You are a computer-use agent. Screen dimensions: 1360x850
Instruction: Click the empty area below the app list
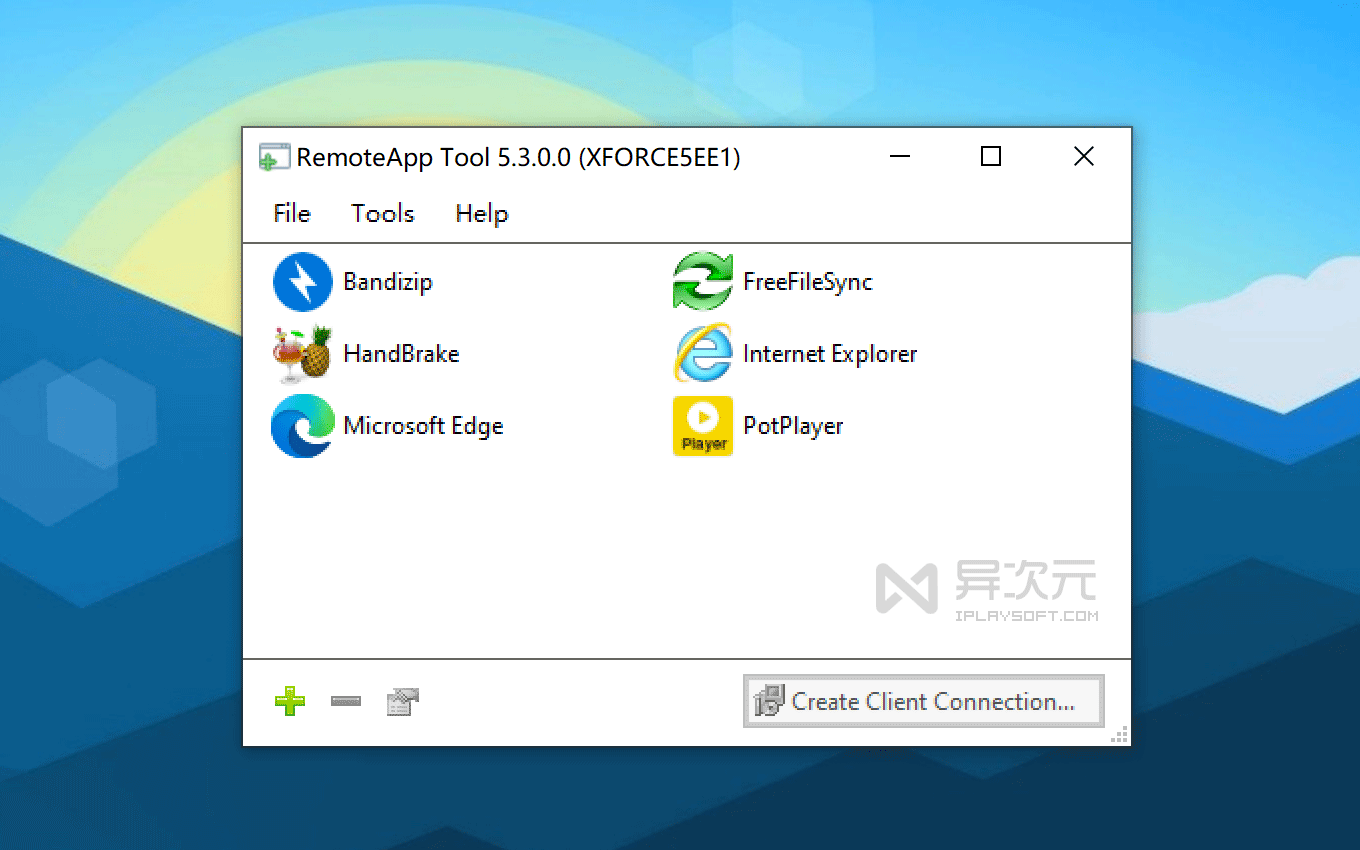[600, 550]
